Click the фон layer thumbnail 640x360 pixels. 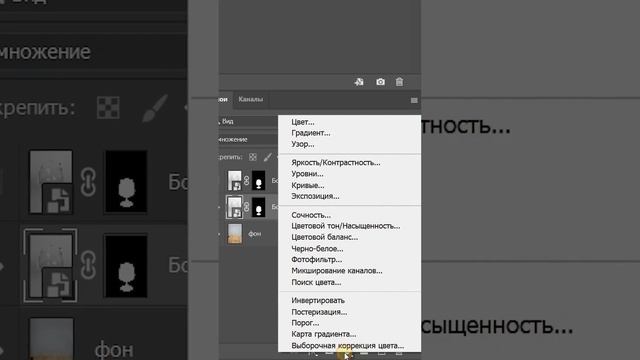pos(235,233)
